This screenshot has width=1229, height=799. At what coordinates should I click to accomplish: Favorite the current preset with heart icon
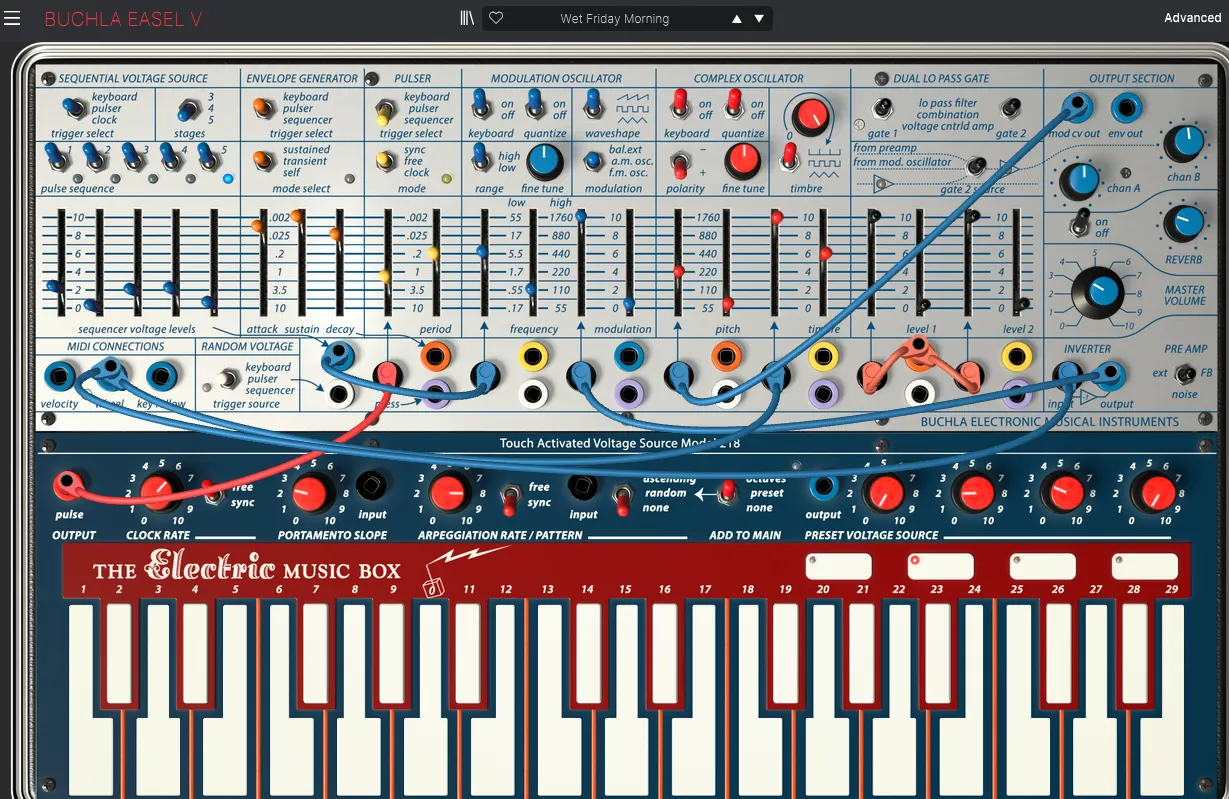pyautogui.click(x=496, y=18)
